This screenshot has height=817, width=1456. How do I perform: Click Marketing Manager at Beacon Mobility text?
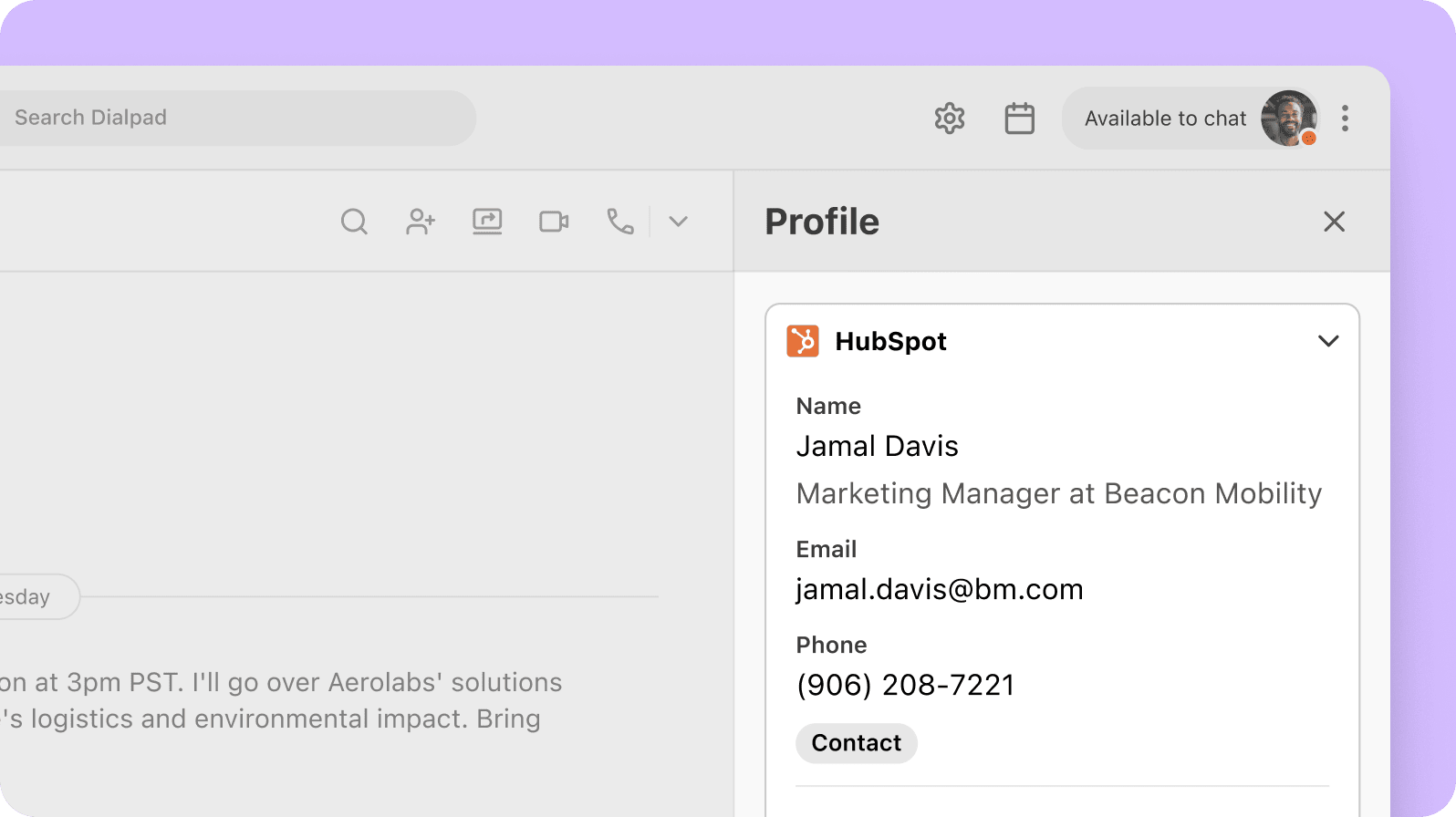click(x=1059, y=493)
